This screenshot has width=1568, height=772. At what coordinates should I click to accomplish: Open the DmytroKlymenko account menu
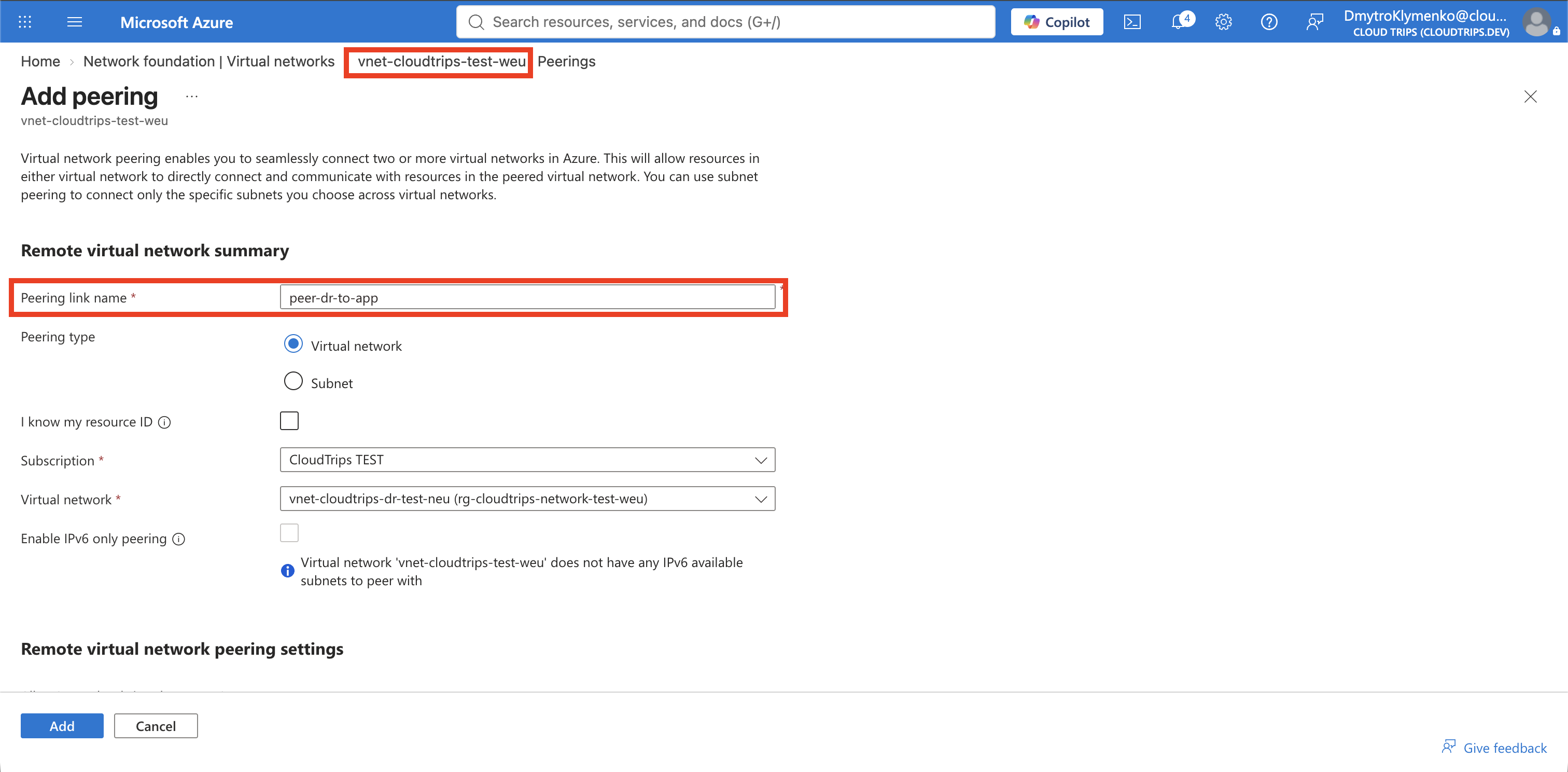(1426, 22)
